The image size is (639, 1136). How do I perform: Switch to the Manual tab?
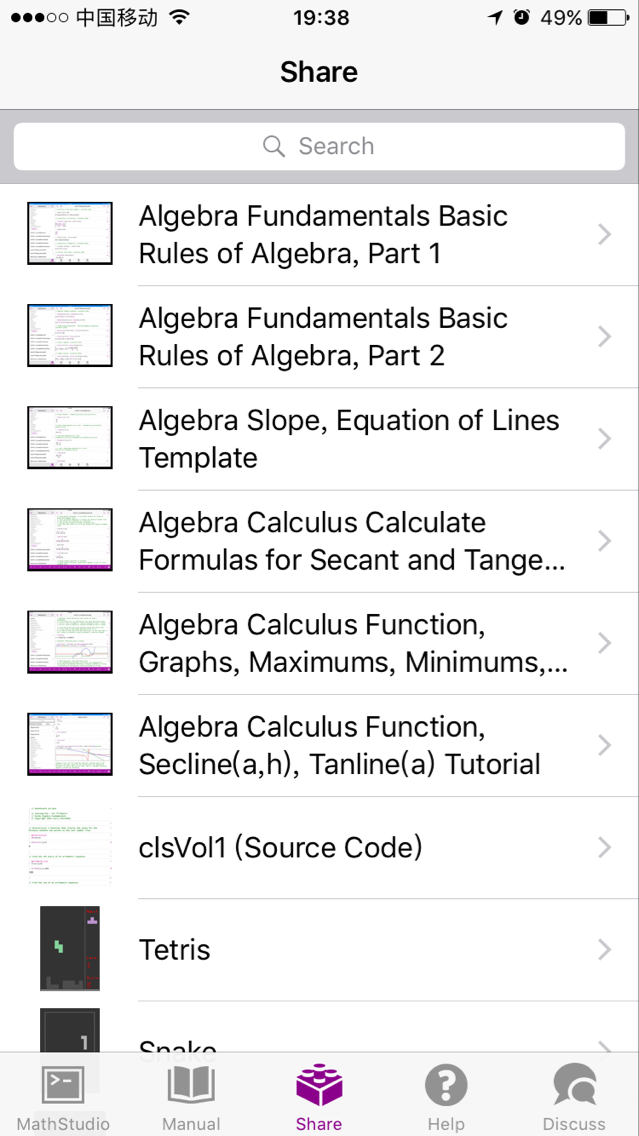coord(190,1095)
